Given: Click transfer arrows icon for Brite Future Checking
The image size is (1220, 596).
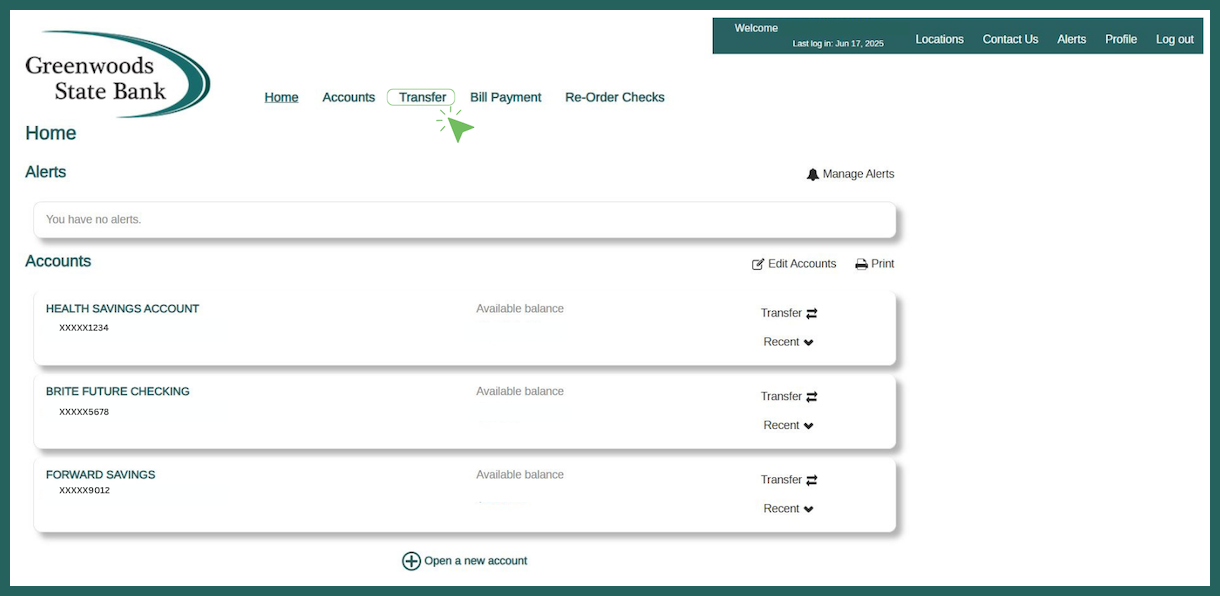Looking at the screenshot, I should pyautogui.click(x=812, y=397).
